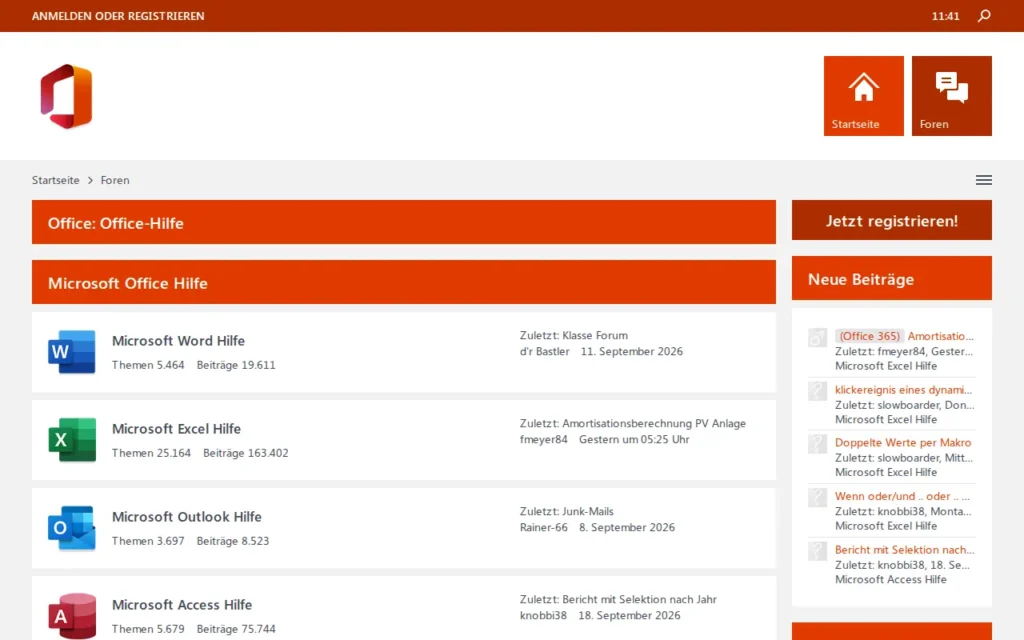Click text Beiträge 8.523

coord(232,541)
